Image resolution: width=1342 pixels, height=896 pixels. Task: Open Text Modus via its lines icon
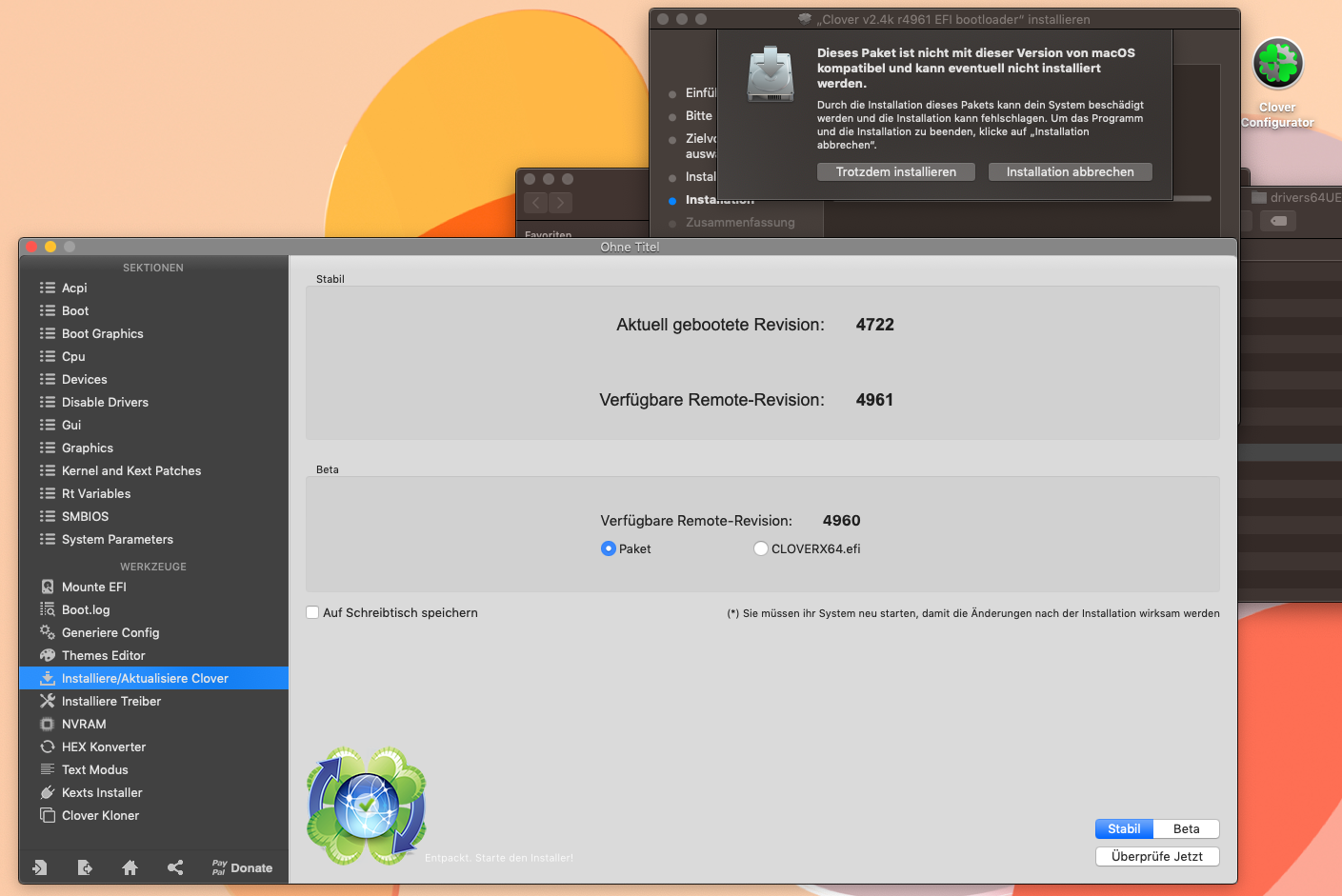pyautogui.click(x=48, y=769)
